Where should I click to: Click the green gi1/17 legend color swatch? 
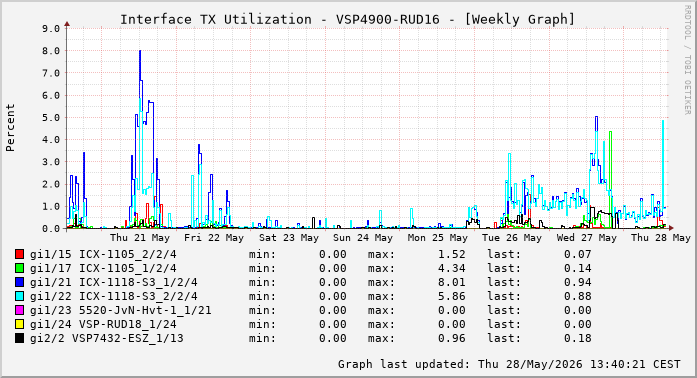click(x=19, y=268)
